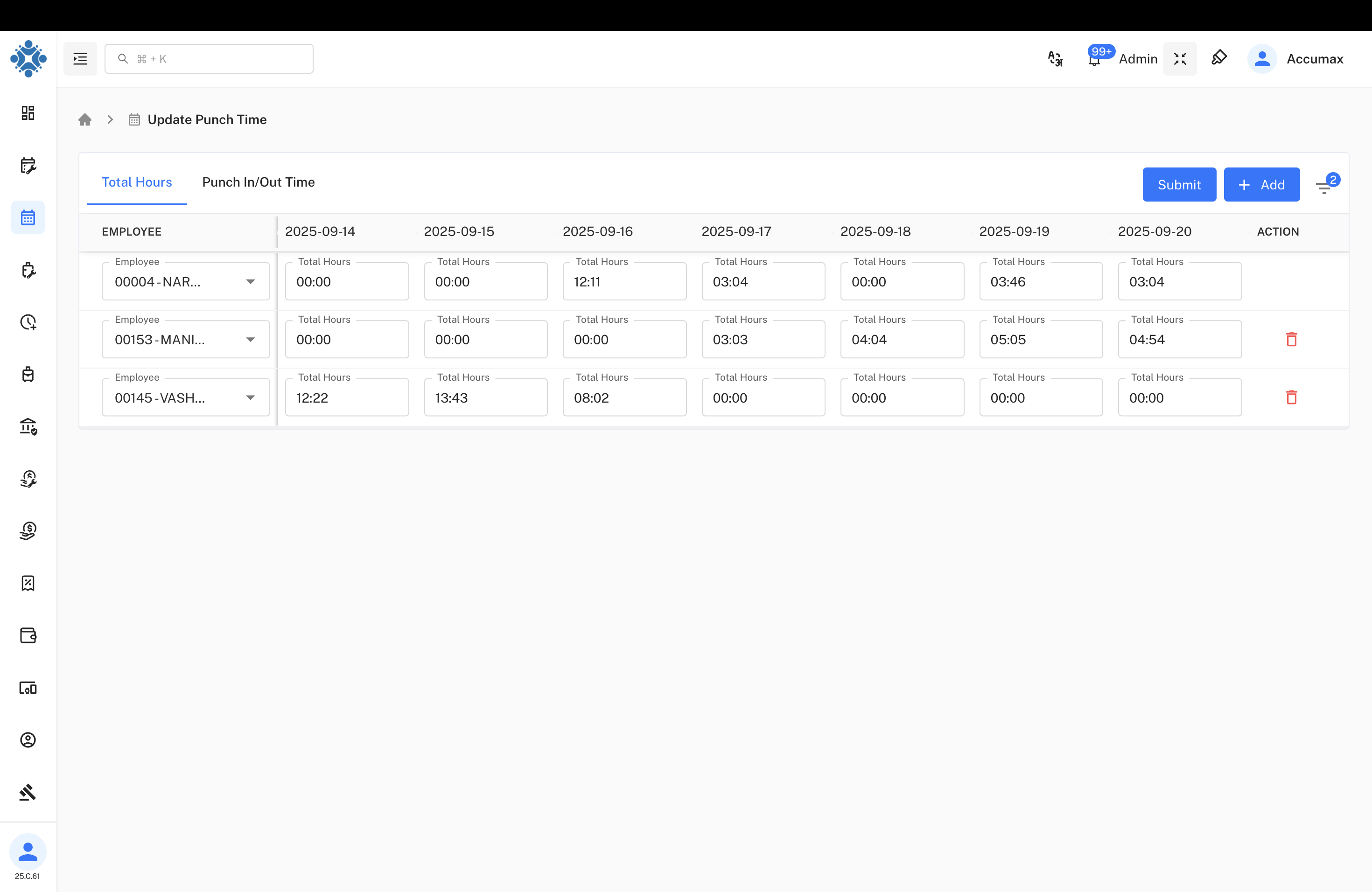Viewport: 1372px width, 892px height.
Task: Toggle the fullscreen exit button
Action: 1179,59
